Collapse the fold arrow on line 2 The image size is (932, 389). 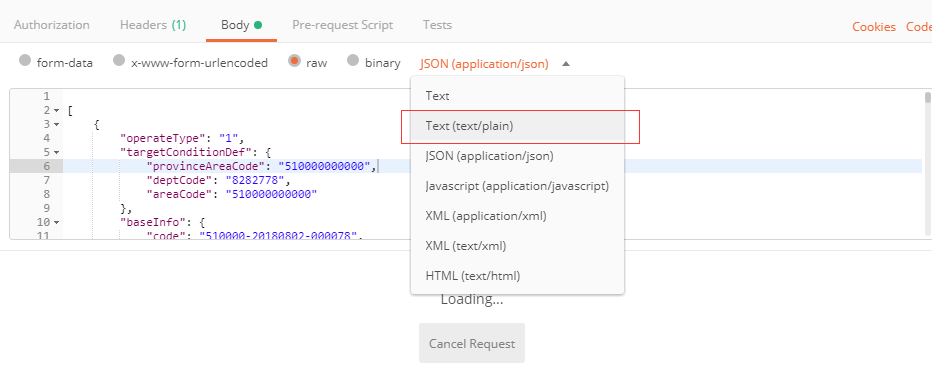click(x=56, y=111)
